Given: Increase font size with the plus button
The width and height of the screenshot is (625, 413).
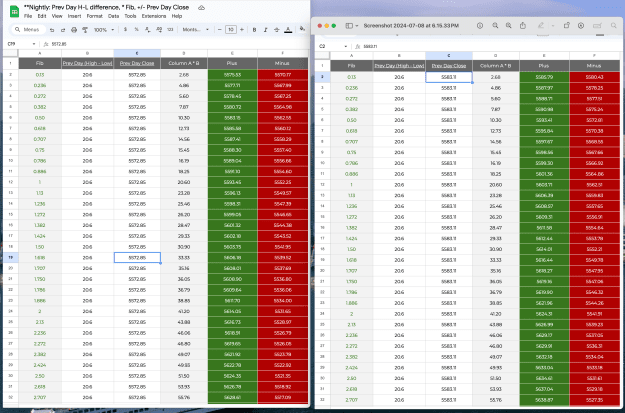Looking at the screenshot, I should 242,30.
